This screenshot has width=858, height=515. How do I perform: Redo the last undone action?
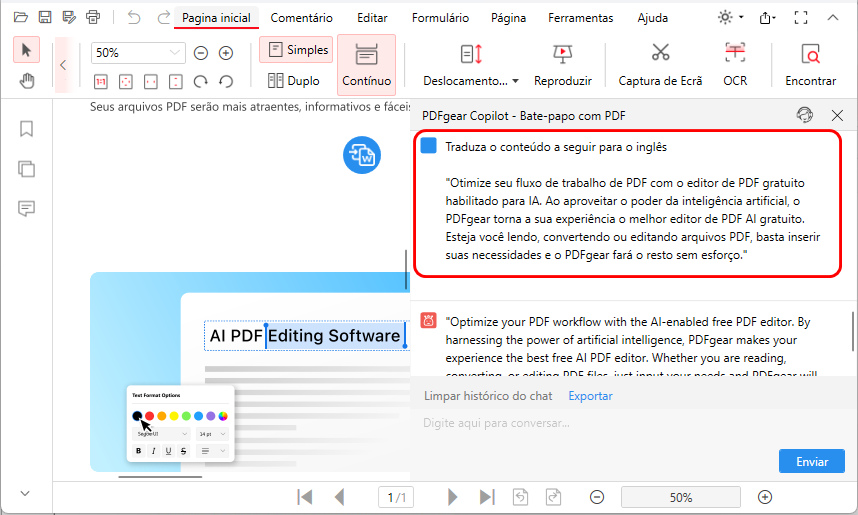coord(163,18)
